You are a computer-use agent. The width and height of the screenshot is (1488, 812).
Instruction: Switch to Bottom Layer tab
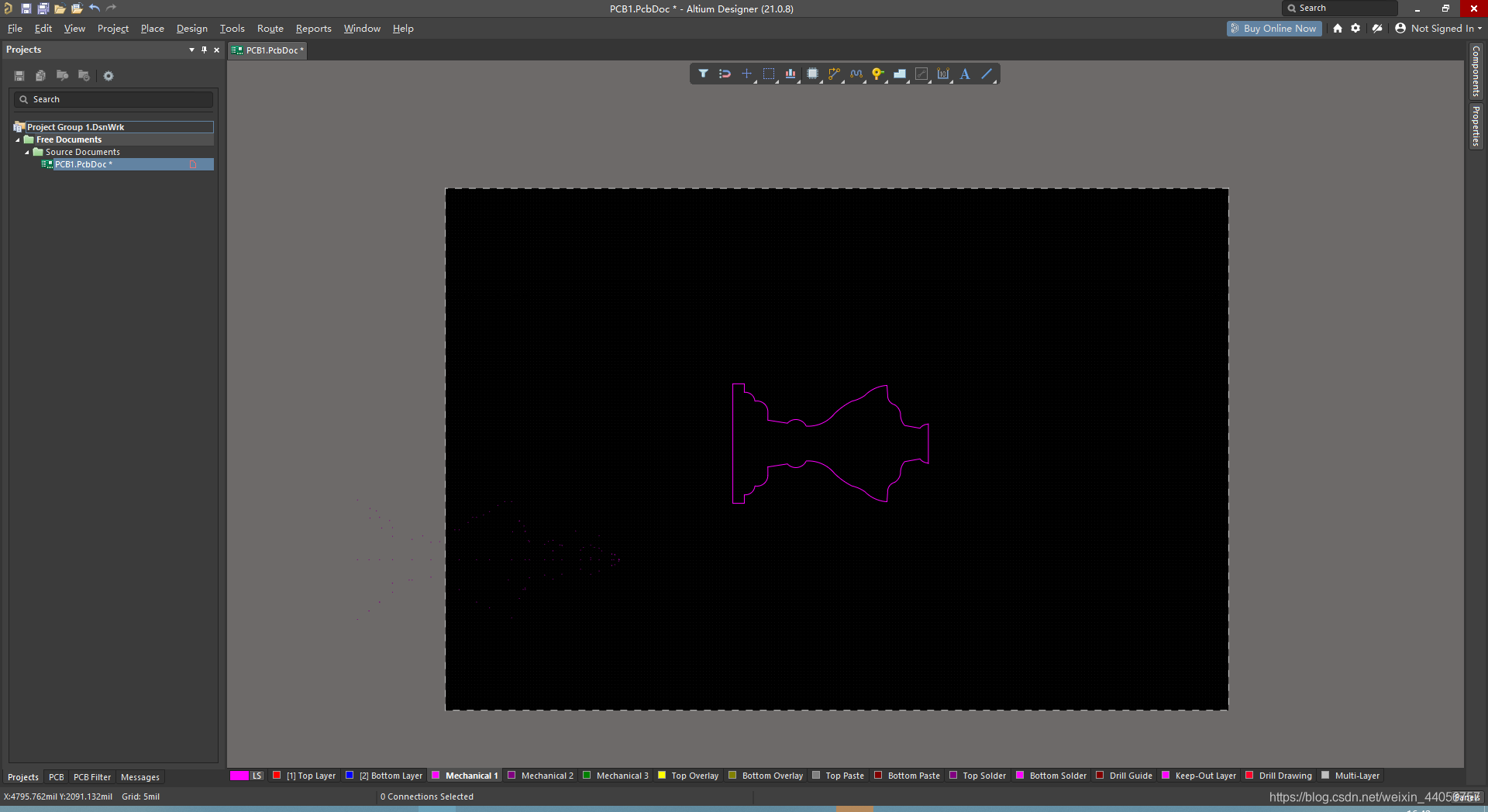click(384, 776)
